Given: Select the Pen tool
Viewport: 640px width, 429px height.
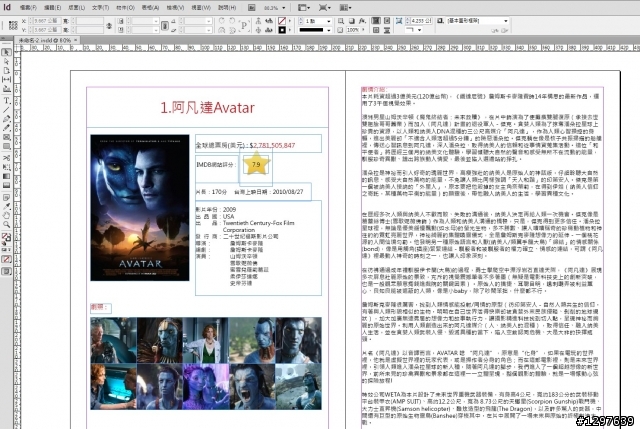Looking at the screenshot, I should [7, 119].
